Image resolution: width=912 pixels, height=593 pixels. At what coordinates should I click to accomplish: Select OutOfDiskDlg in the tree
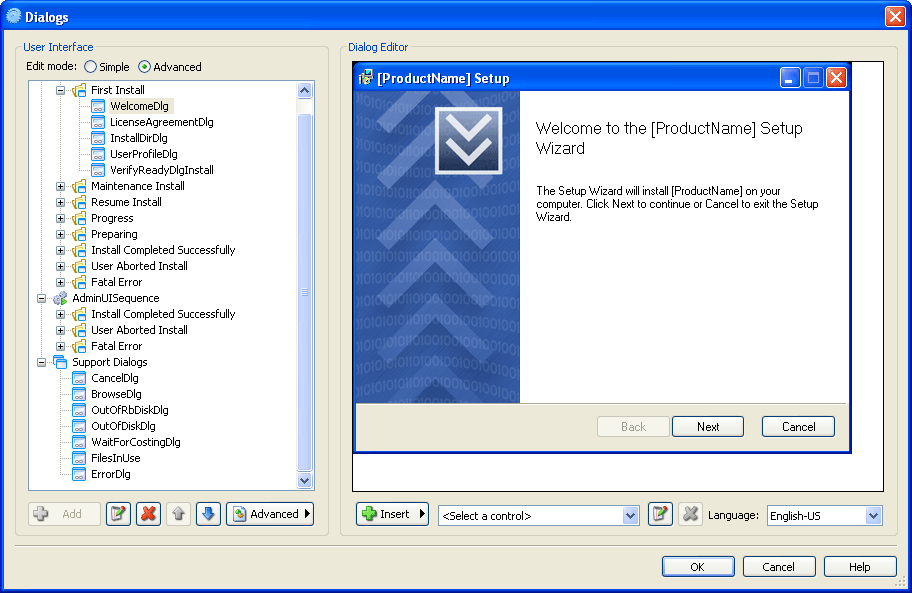123,426
